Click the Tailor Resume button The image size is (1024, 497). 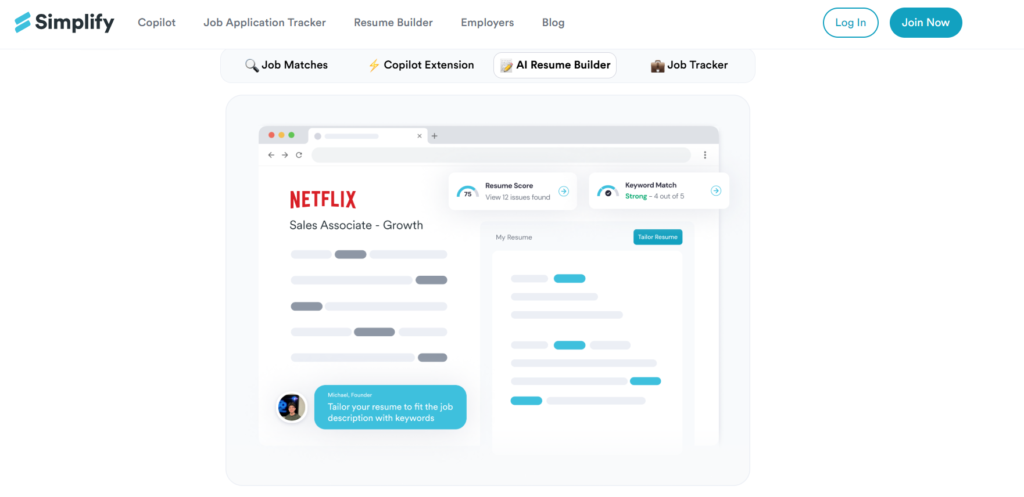point(658,237)
